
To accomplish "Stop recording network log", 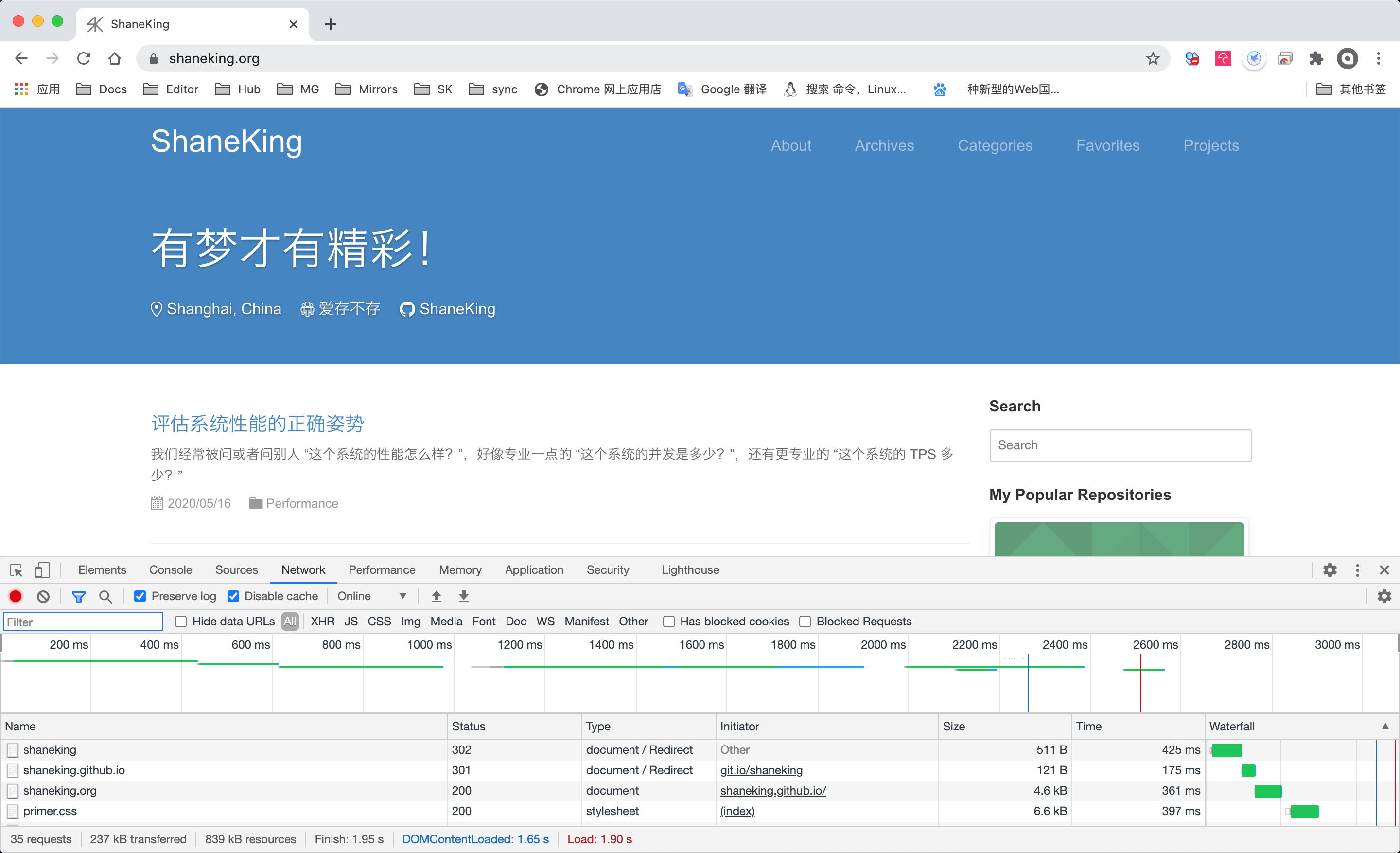I will tap(16, 596).
